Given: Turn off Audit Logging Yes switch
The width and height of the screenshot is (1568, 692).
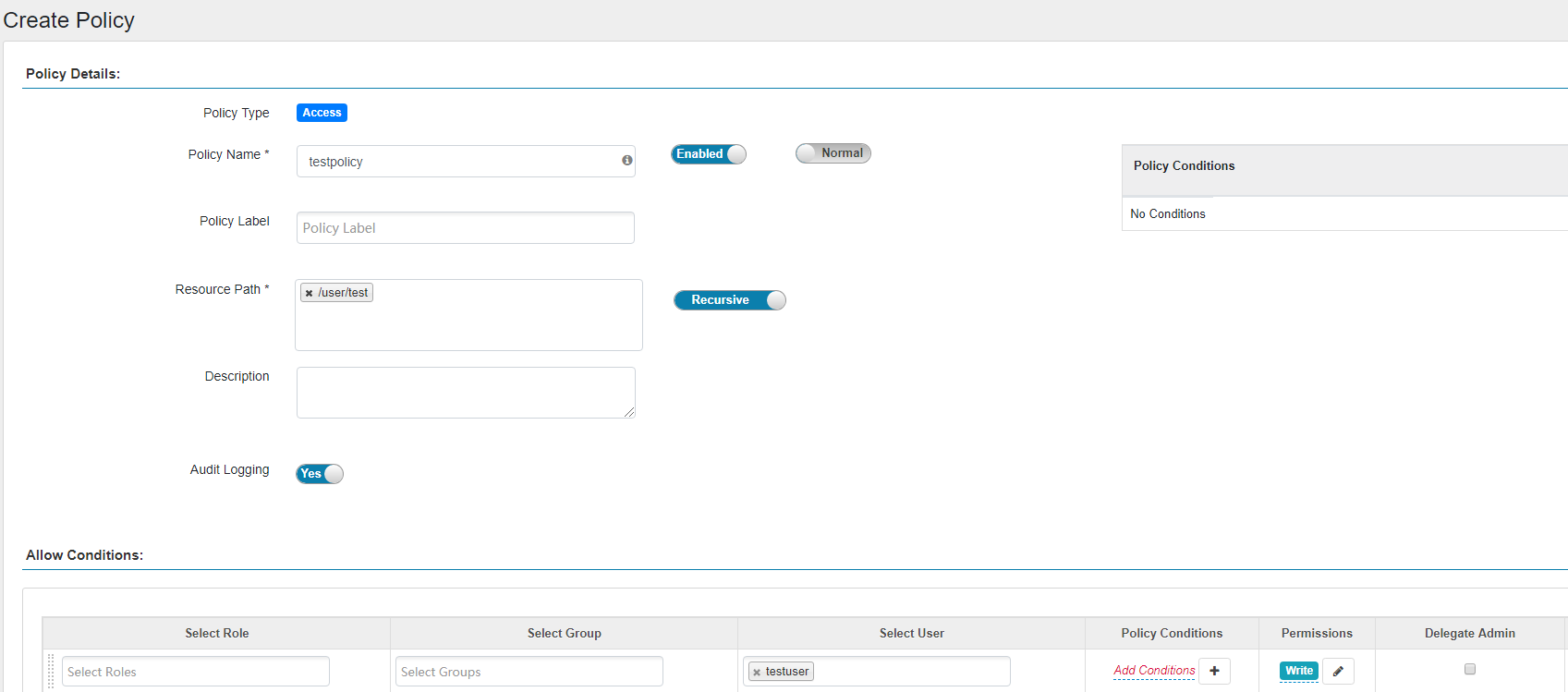Looking at the screenshot, I should click(x=320, y=474).
